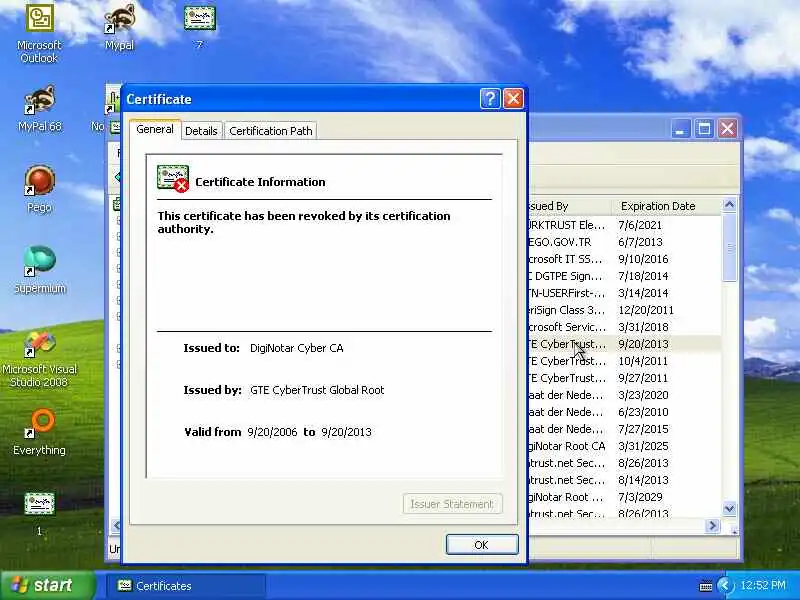Select the row expiring 3/31/2018
The width and height of the screenshot is (800, 600).
pyautogui.click(x=624, y=327)
